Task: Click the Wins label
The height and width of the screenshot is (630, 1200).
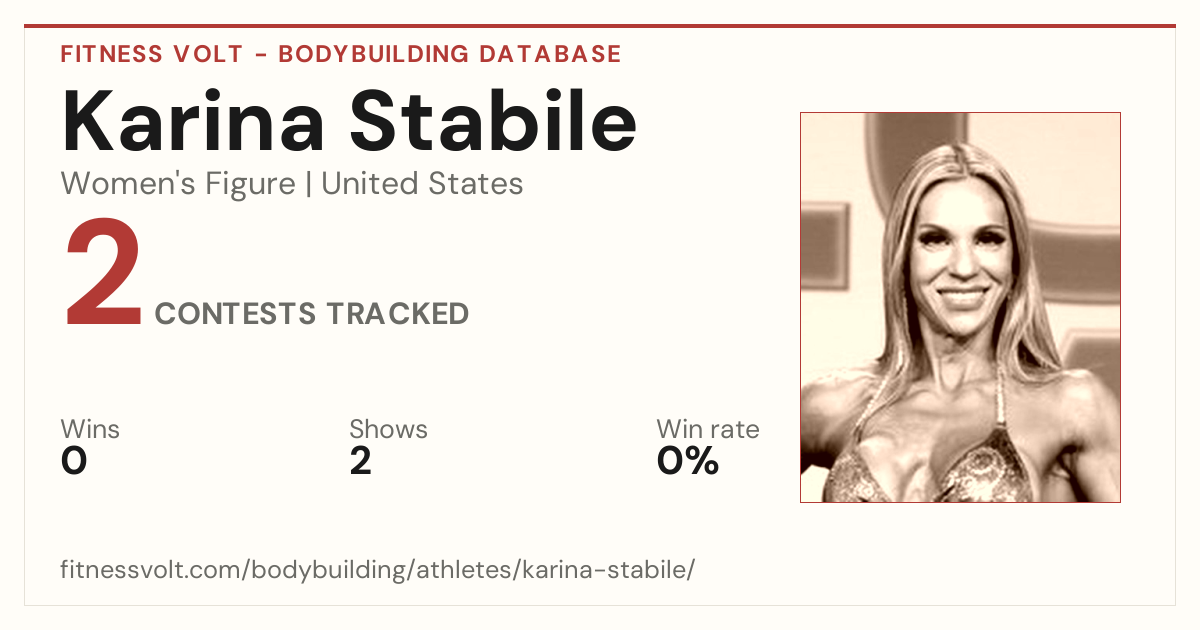Action: [x=90, y=430]
